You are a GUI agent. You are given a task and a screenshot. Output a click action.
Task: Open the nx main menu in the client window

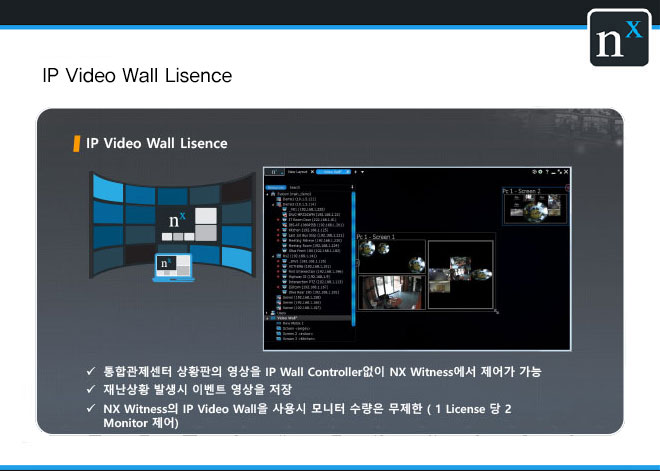point(274,172)
